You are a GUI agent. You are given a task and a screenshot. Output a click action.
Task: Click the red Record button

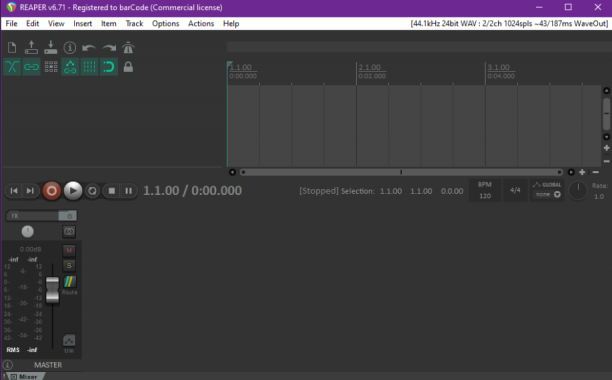(52, 191)
